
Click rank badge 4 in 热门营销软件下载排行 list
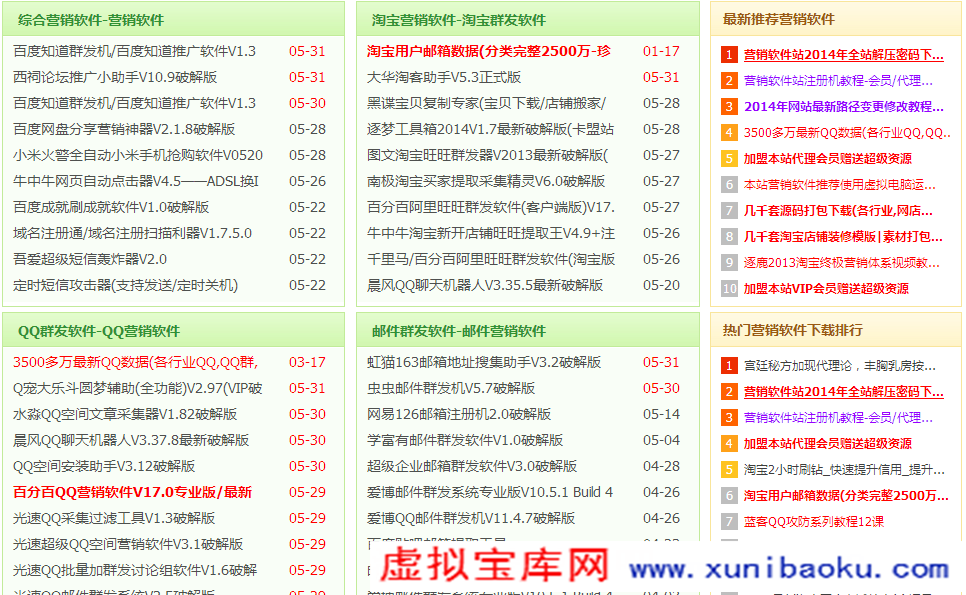(x=729, y=444)
